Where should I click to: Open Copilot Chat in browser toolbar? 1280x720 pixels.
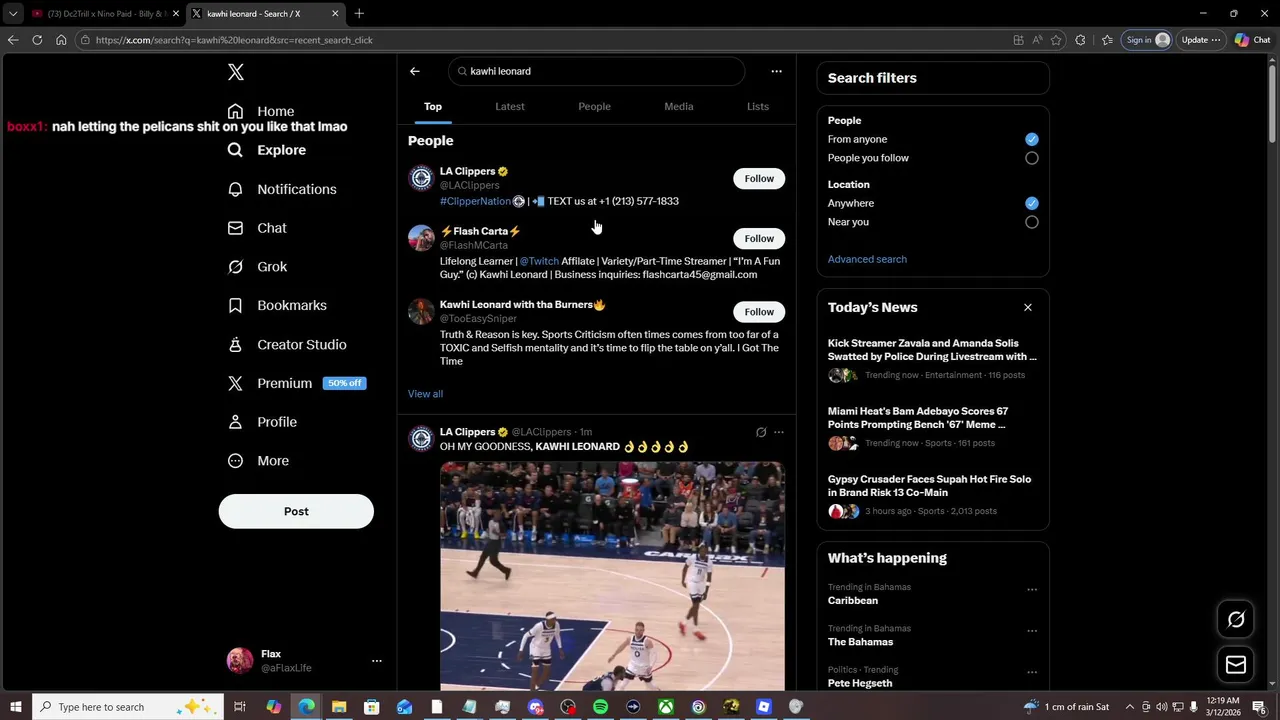[x=1252, y=40]
